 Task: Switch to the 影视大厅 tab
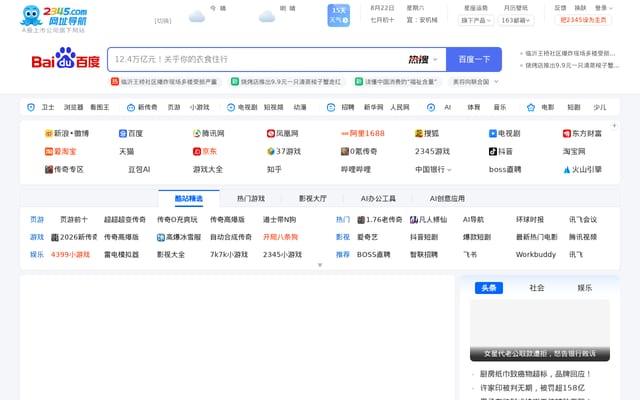coord(313,198)
